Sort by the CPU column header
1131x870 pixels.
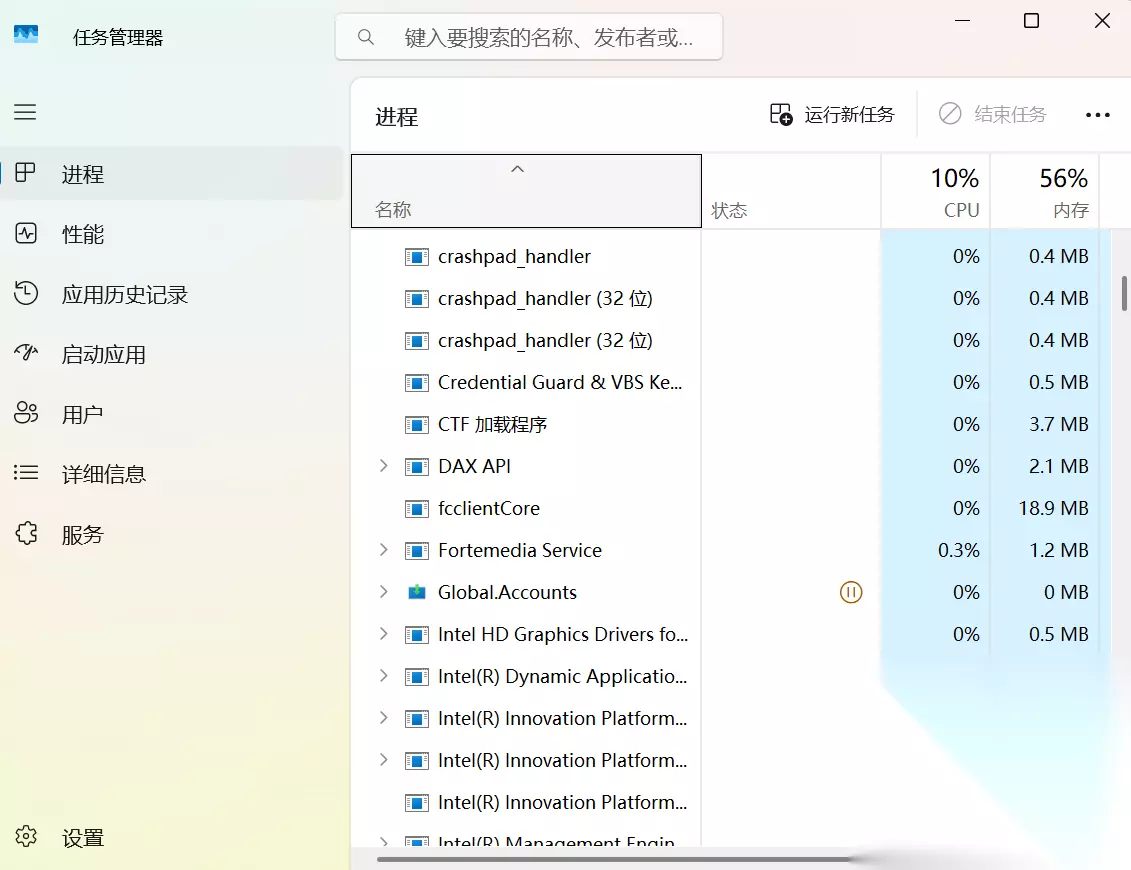click(x=936, y=191)
